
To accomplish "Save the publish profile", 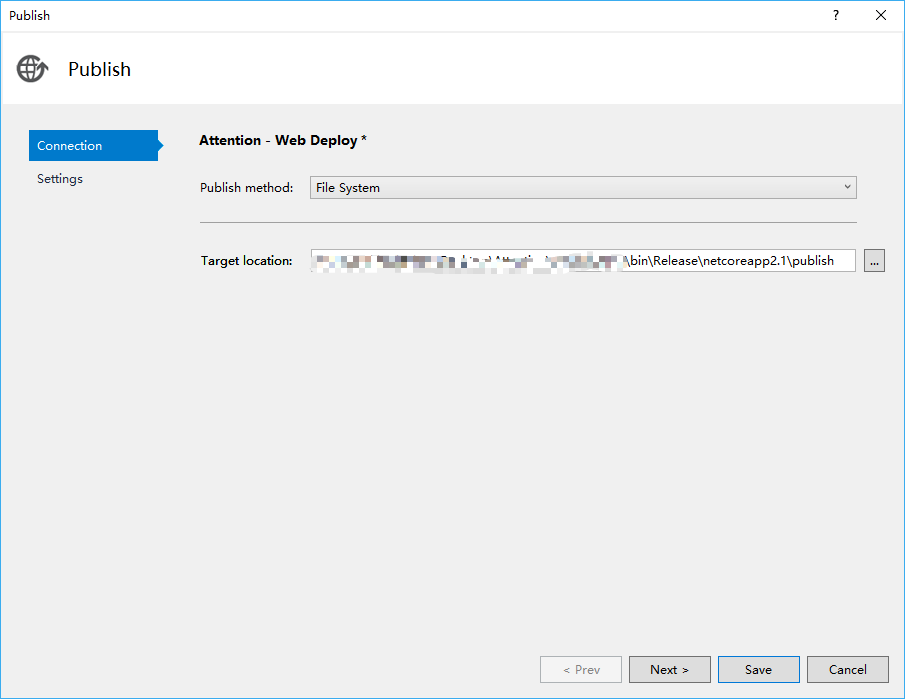I will 758,669.
